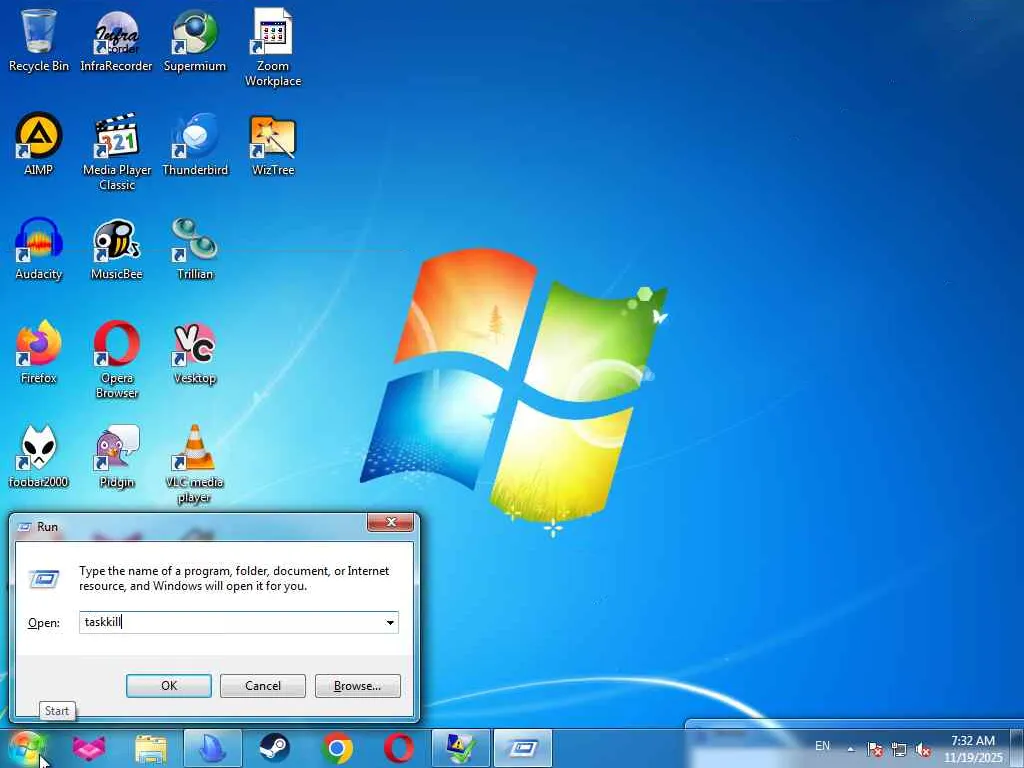Launch Google Chrome from the taskbar
Screen dimensions: 1024x768
337,748
